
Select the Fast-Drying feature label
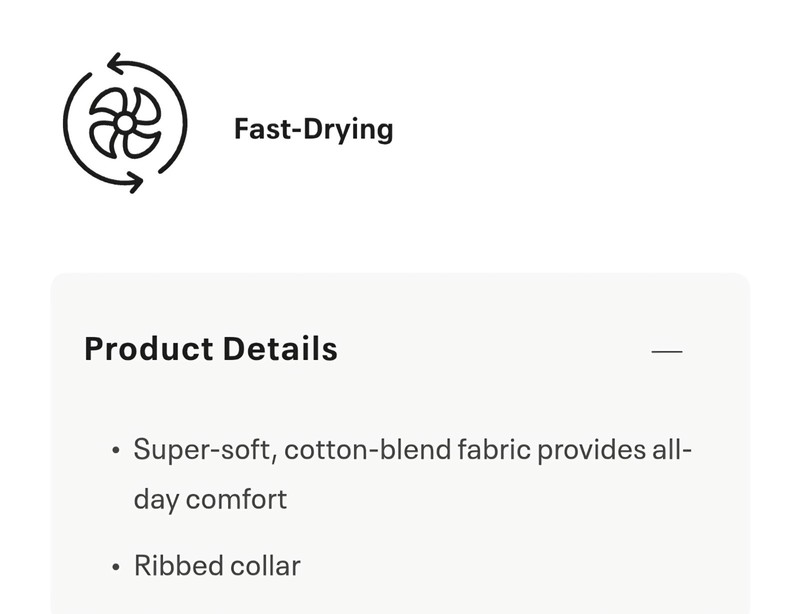[313, 129]
